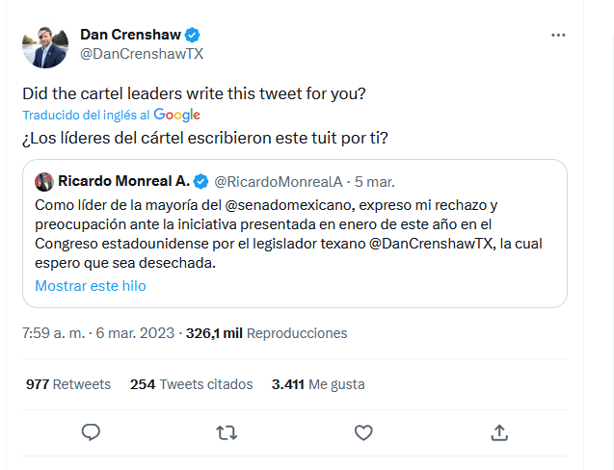View the 977 Retweets list

68,384
